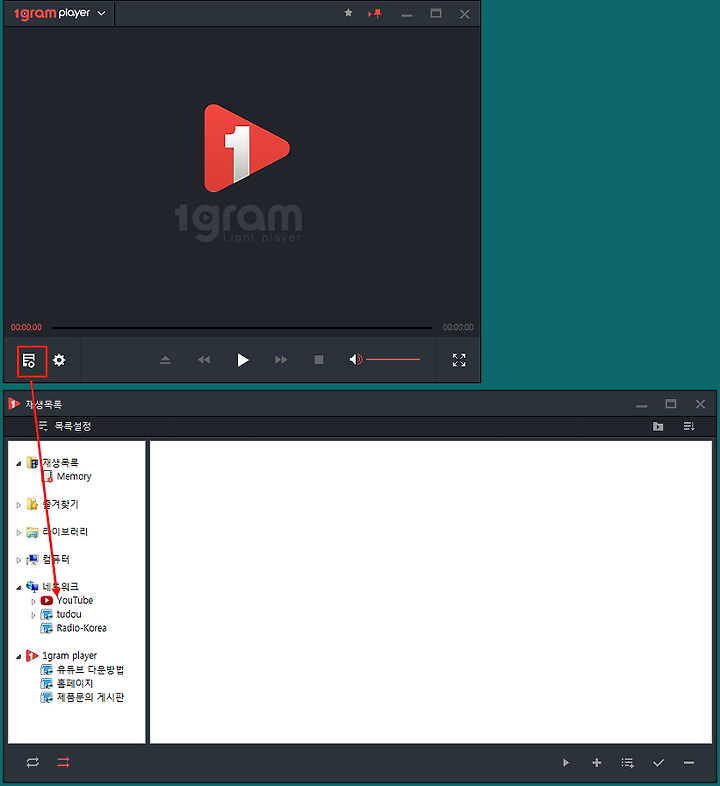The image size is (720, 786).
Task: Expand the YouTube node
Action: (x=33, y=602)
